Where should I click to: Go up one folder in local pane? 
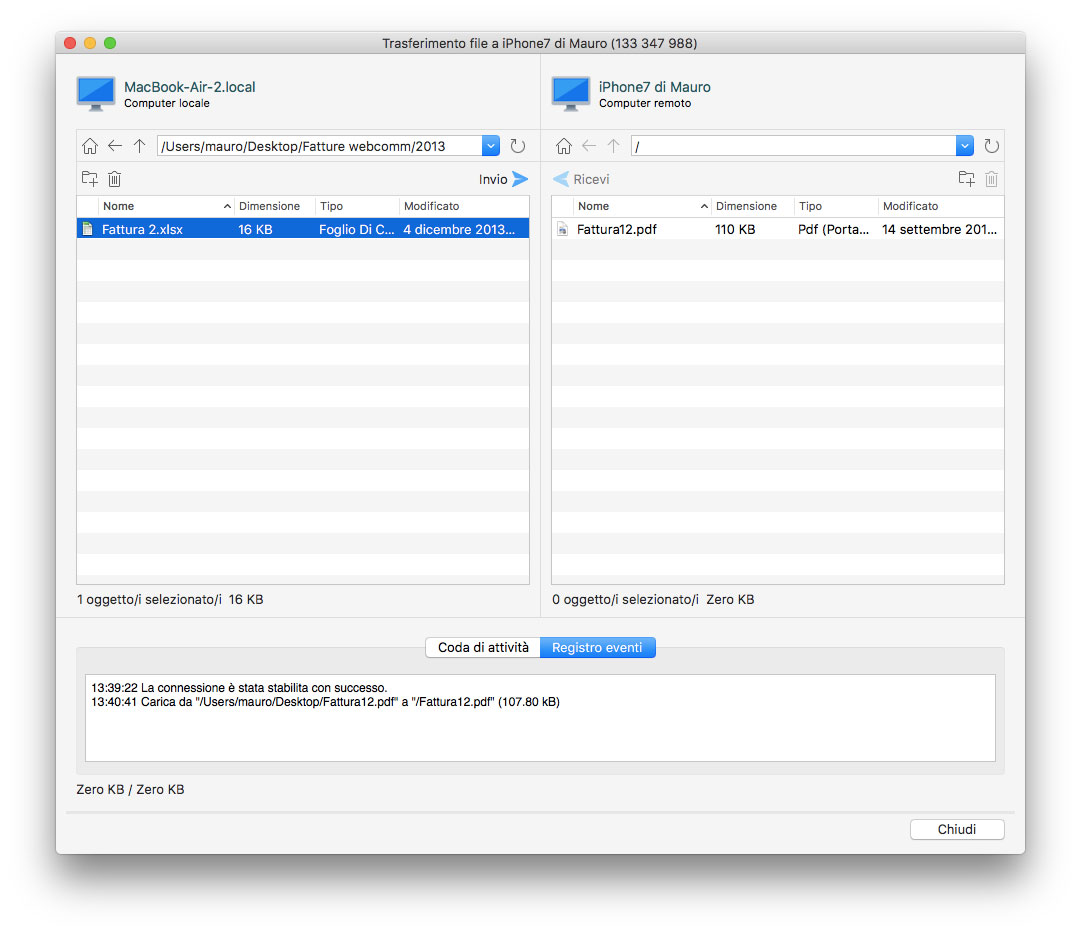click(140, 146)
